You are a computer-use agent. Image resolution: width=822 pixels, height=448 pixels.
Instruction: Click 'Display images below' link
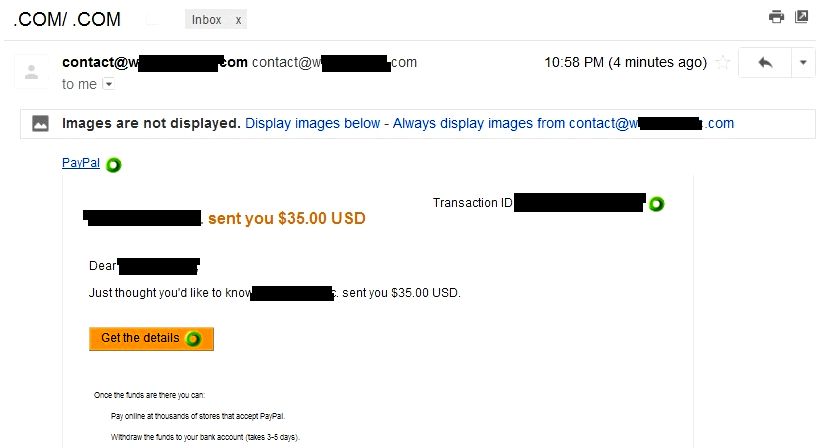(312, 123)
